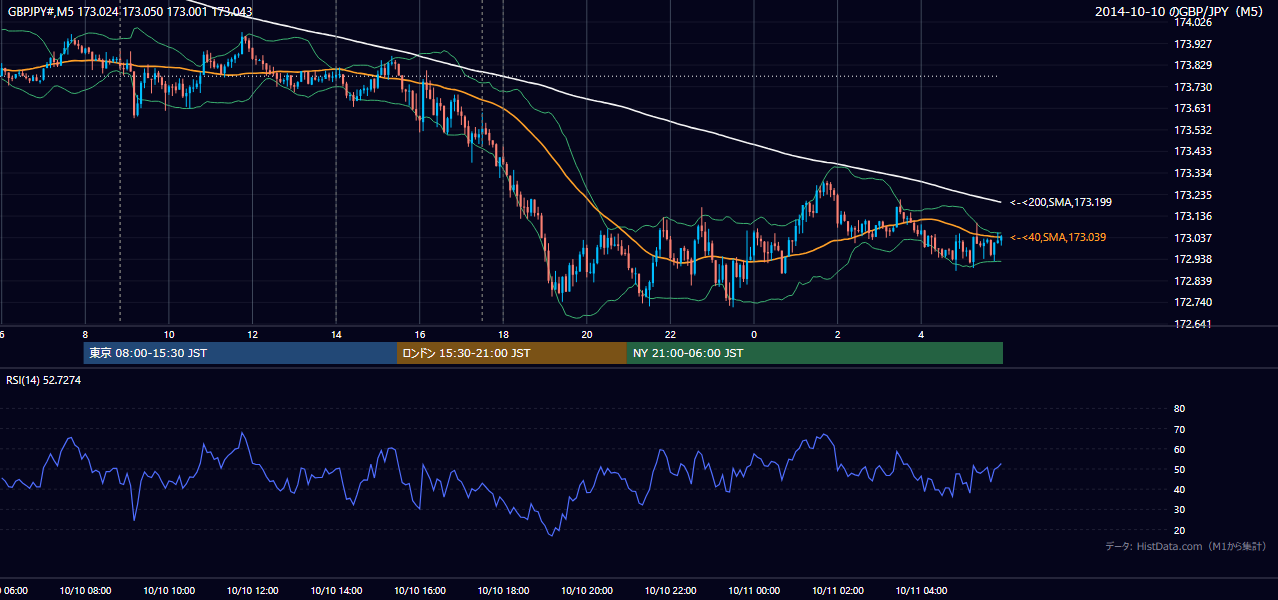Image resolution: width=1278 pixels, height=600 pixels.
Task: Click price axis label 173.927
Action: coord(1193,44)
